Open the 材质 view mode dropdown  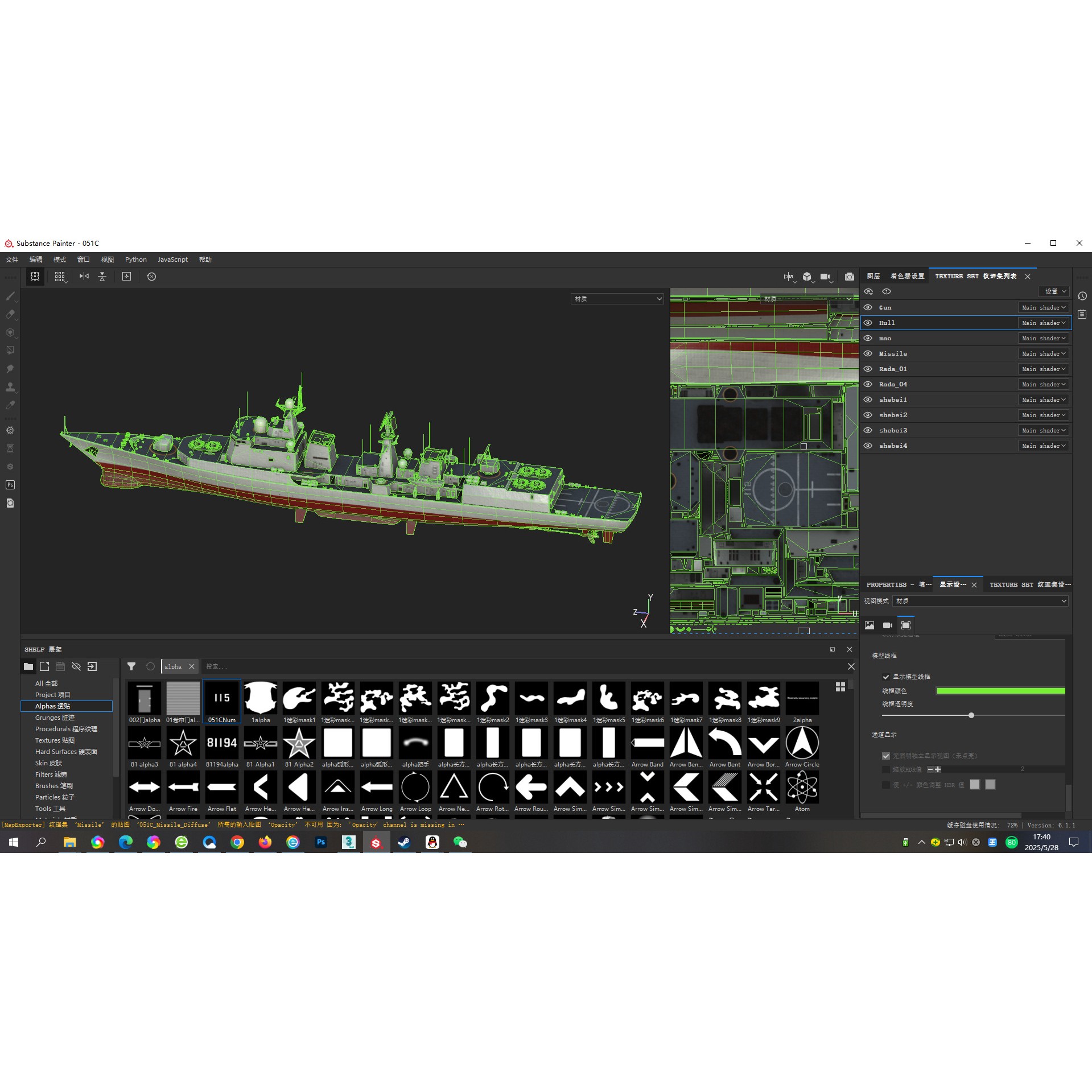click(980, 600)
